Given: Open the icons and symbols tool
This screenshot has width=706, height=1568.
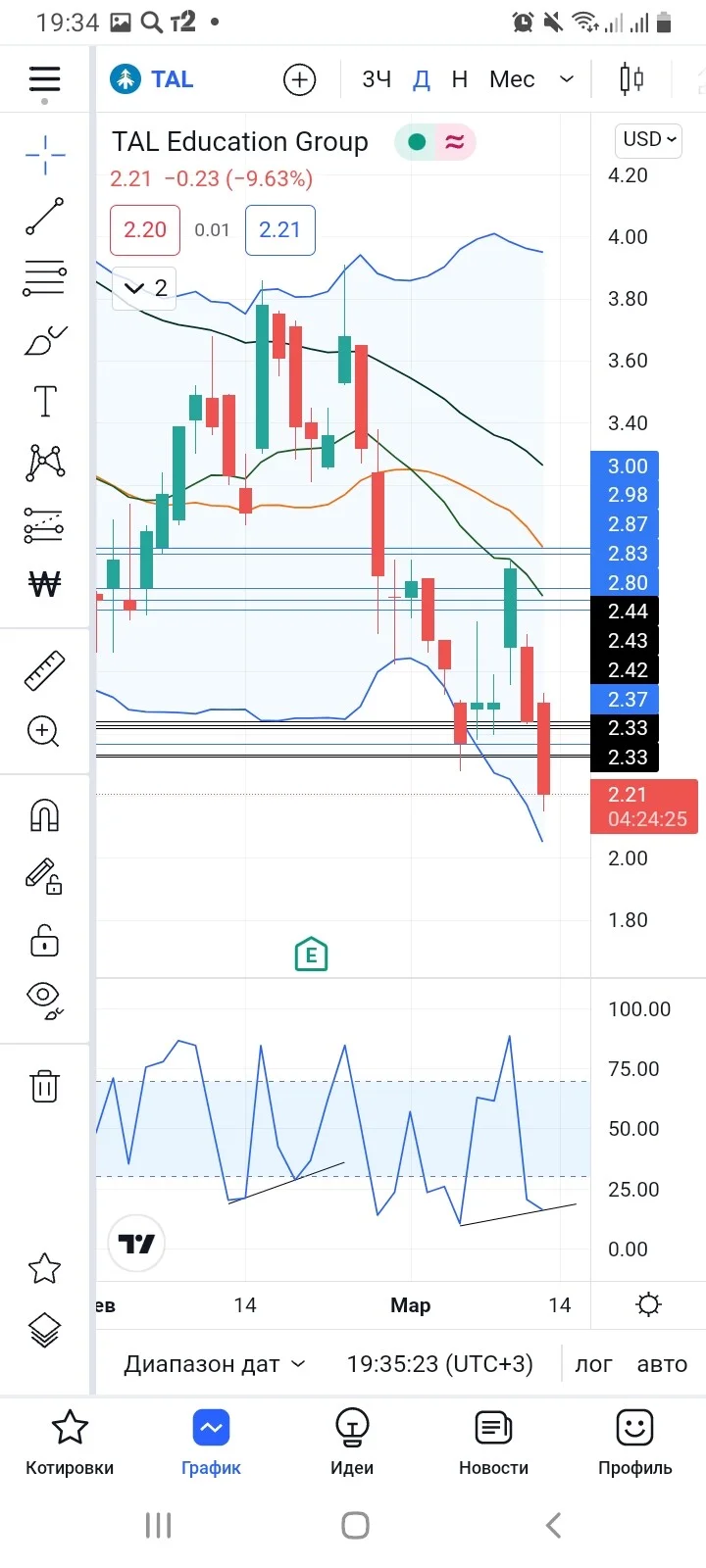Looking at the screenshot, I should pyautogui.click(x=44, y=585).
